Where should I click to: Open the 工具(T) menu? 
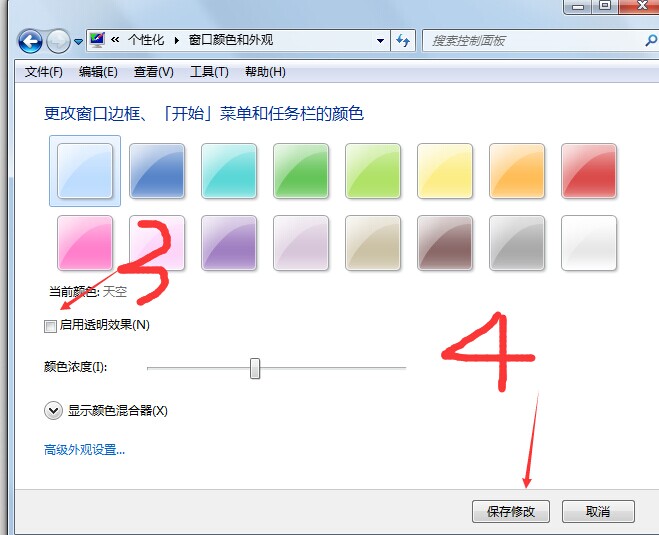(x=209, y=72)
